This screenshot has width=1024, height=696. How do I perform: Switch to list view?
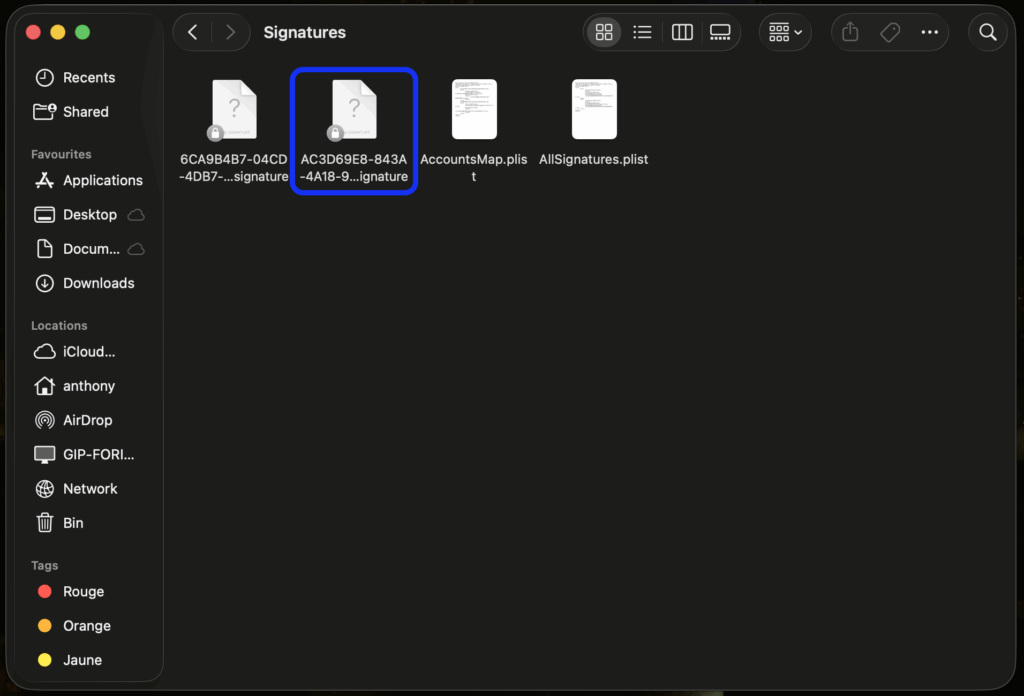[643, 33]
